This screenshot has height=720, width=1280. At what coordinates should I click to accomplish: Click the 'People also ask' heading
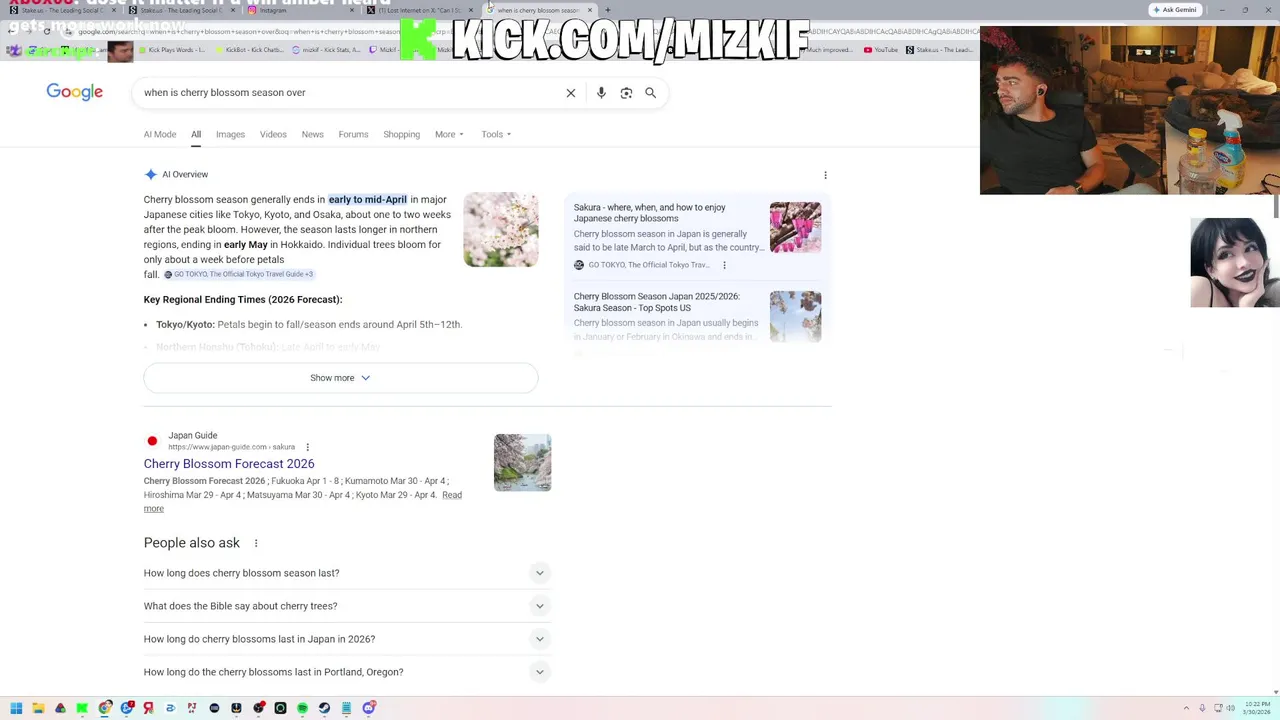192,543
